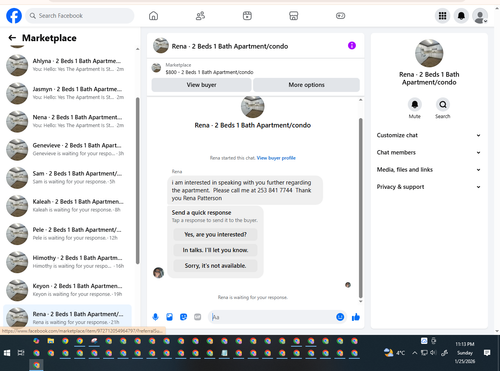Open Task View on the taskbar
The width and height of the screenshot is (500, 371).
click(21, 353)
